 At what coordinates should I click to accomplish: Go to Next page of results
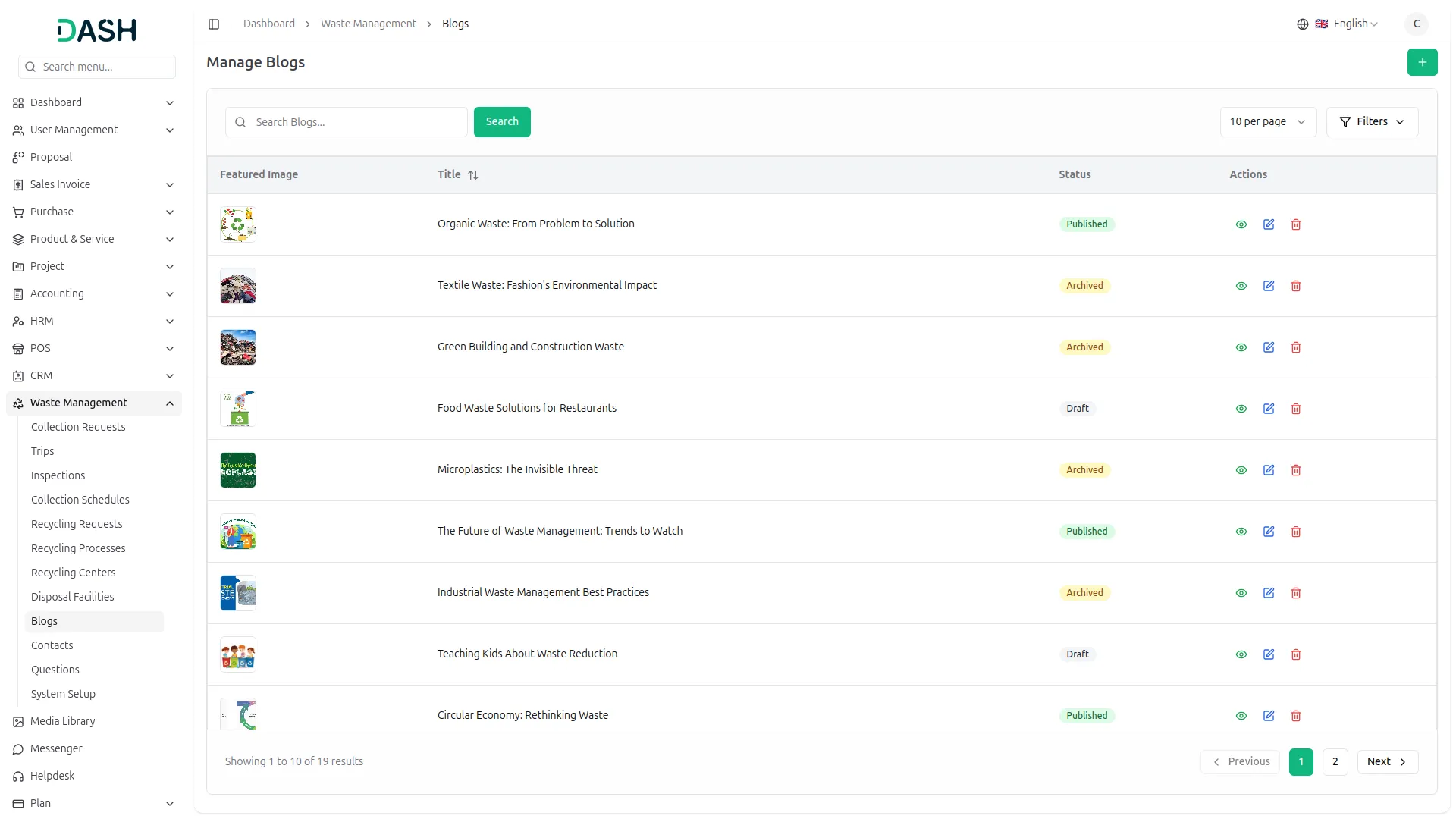coord(1386,761)
